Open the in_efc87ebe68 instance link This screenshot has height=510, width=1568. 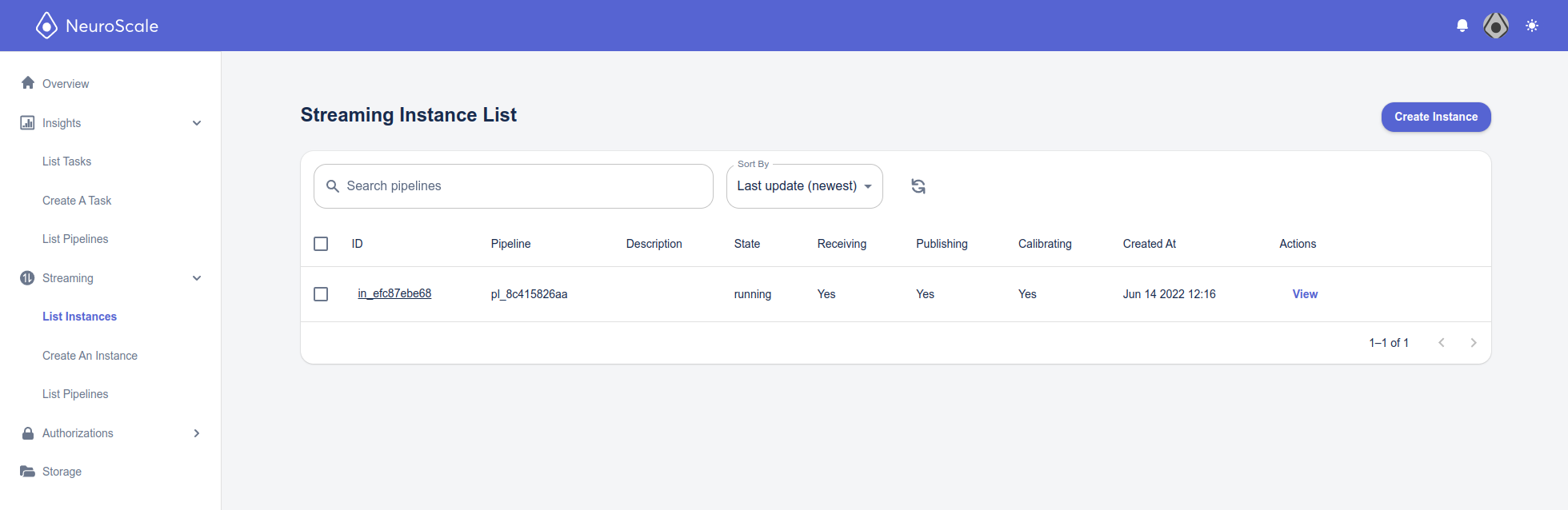(394, 293)
